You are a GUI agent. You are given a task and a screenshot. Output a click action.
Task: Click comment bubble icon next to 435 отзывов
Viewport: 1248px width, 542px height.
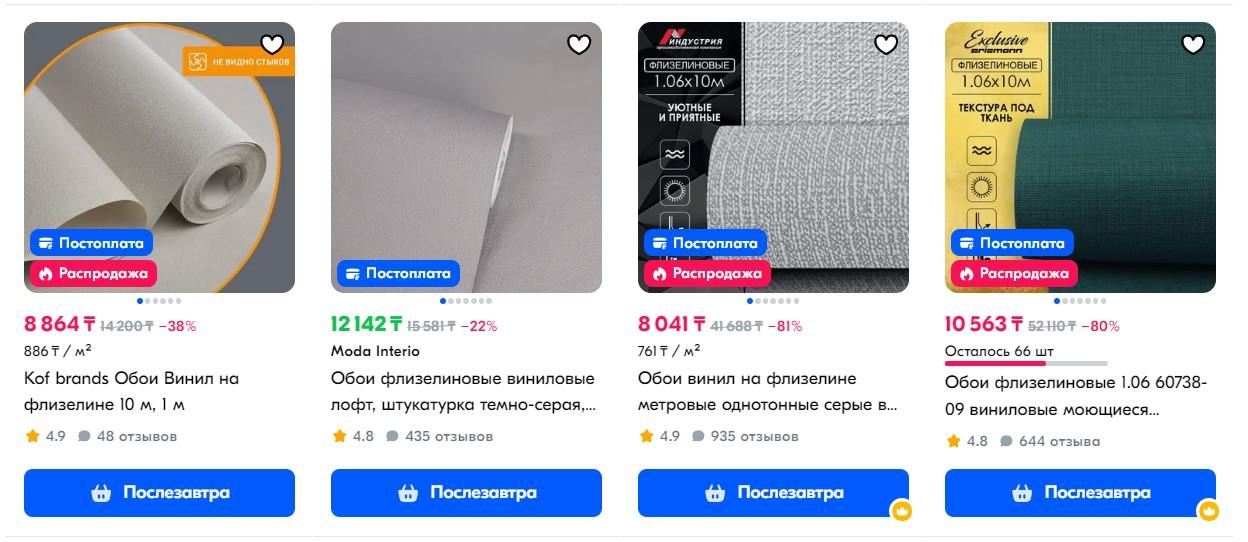tap(392, 436)
